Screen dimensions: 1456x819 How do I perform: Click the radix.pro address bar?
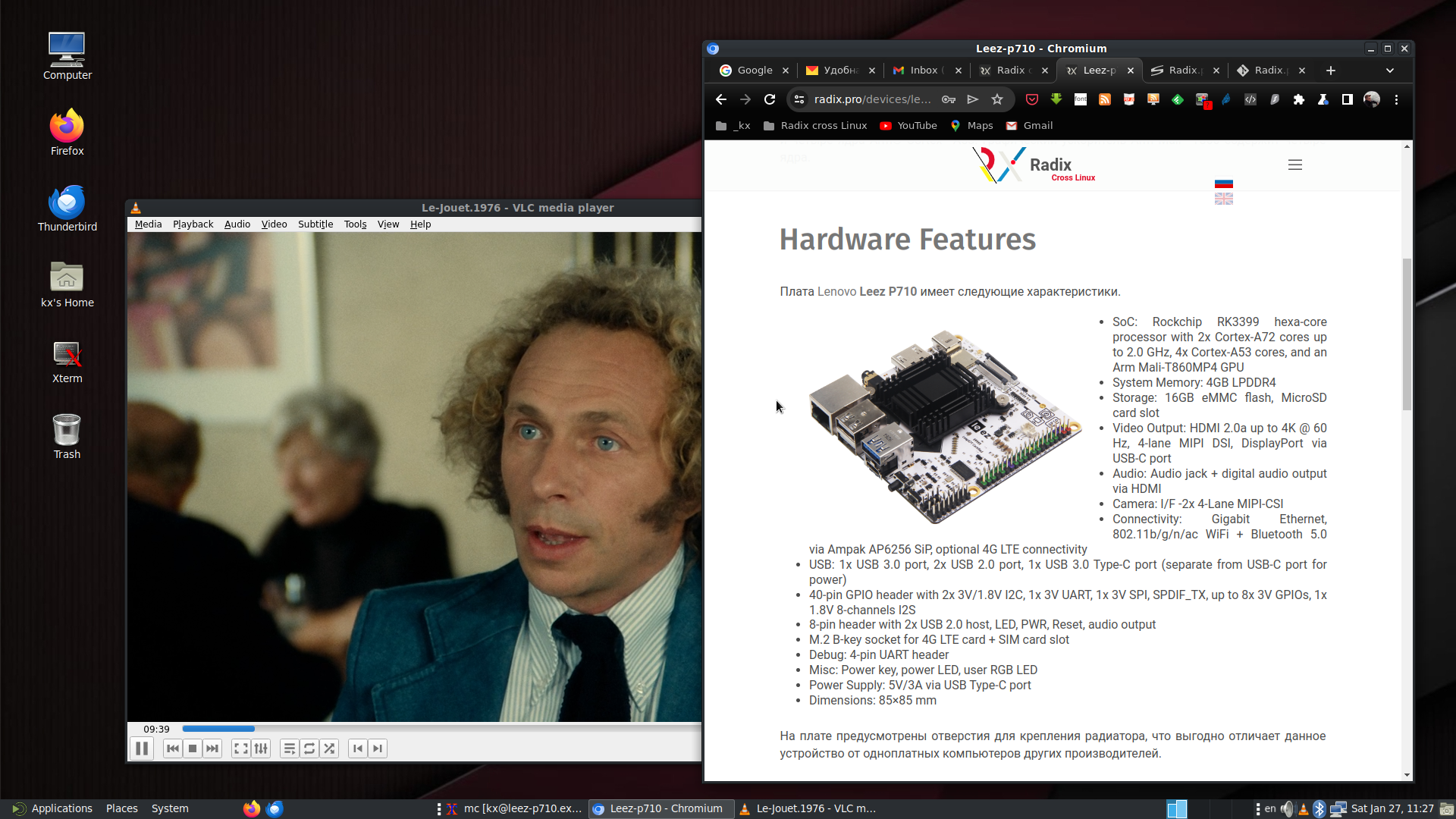tap(872, 99)
